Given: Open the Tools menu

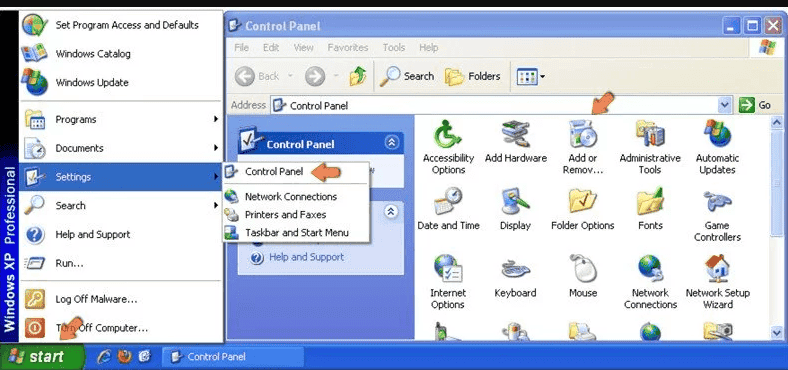Looking at the screenshot, I should [x=393, y=48].
